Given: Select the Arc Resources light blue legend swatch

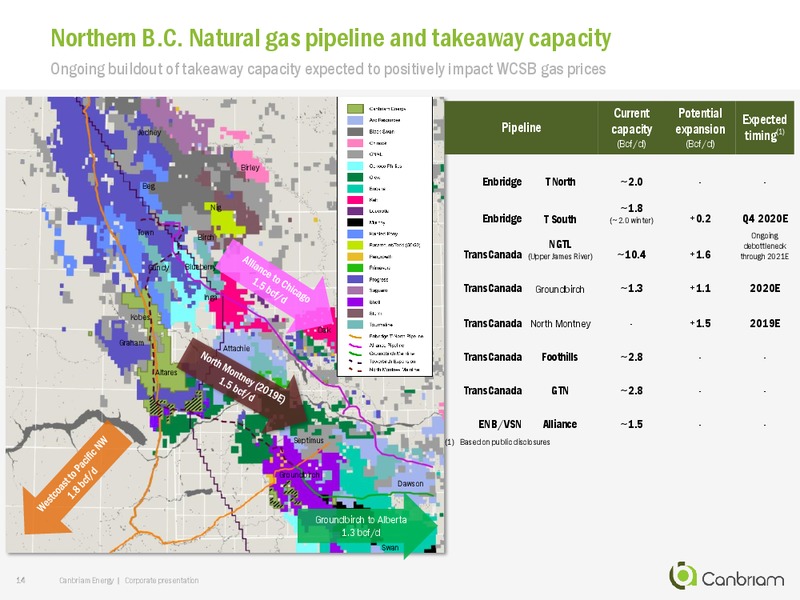Looking at the screenshot, I should [x=355, y=120].
